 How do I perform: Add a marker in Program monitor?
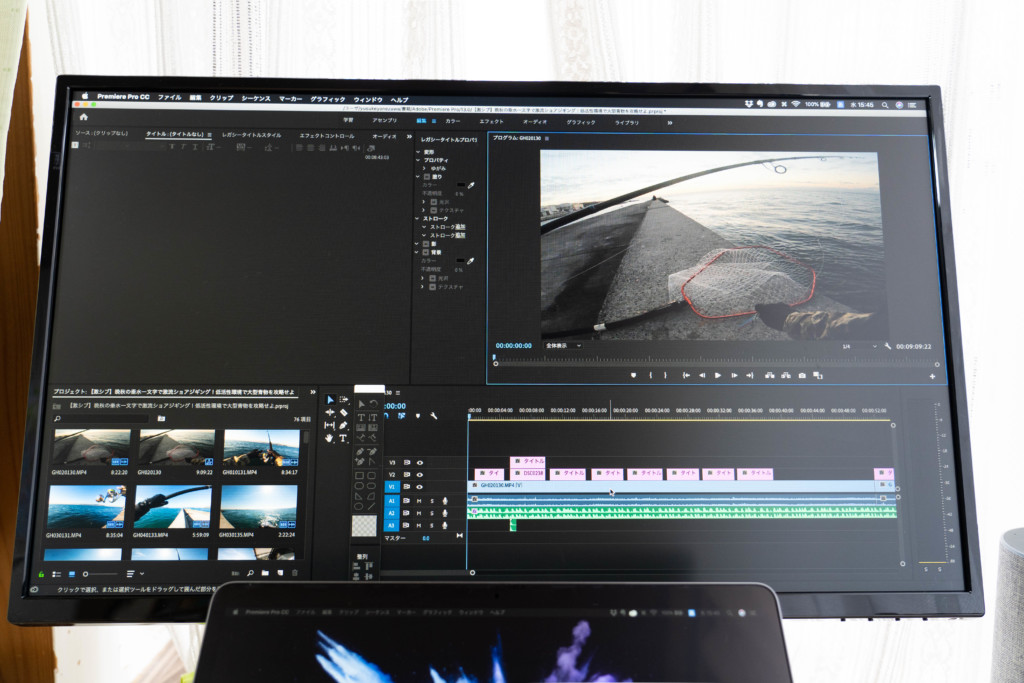633,375
